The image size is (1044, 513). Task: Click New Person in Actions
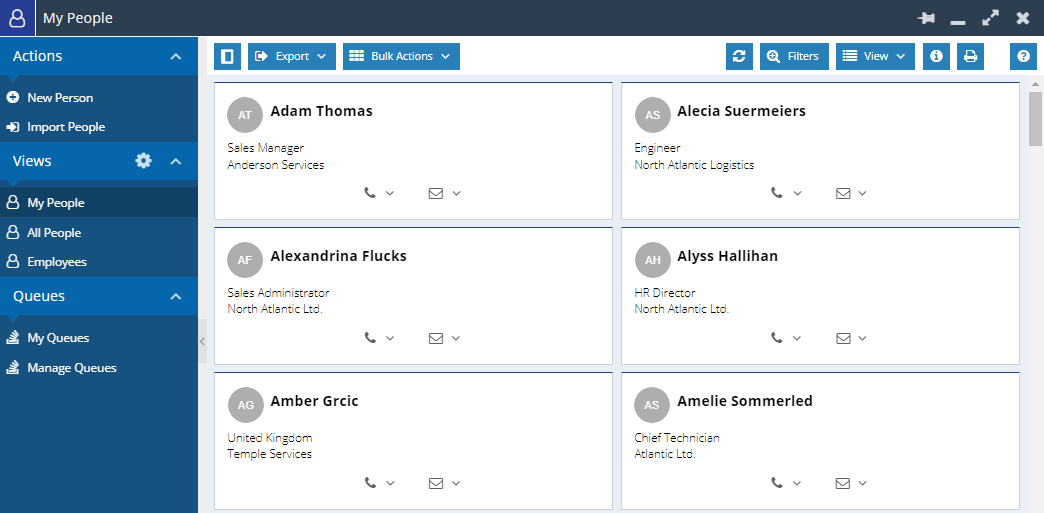point(60,98)
